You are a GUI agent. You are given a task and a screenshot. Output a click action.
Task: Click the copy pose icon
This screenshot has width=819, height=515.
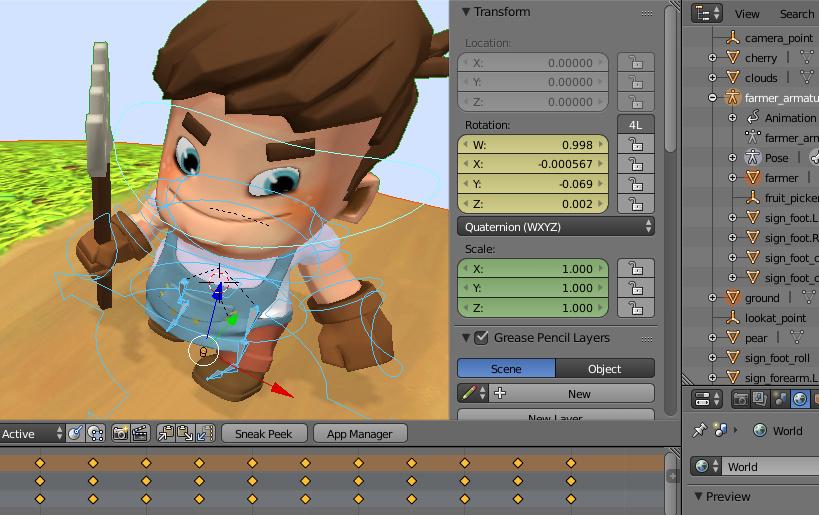[166, 434]
